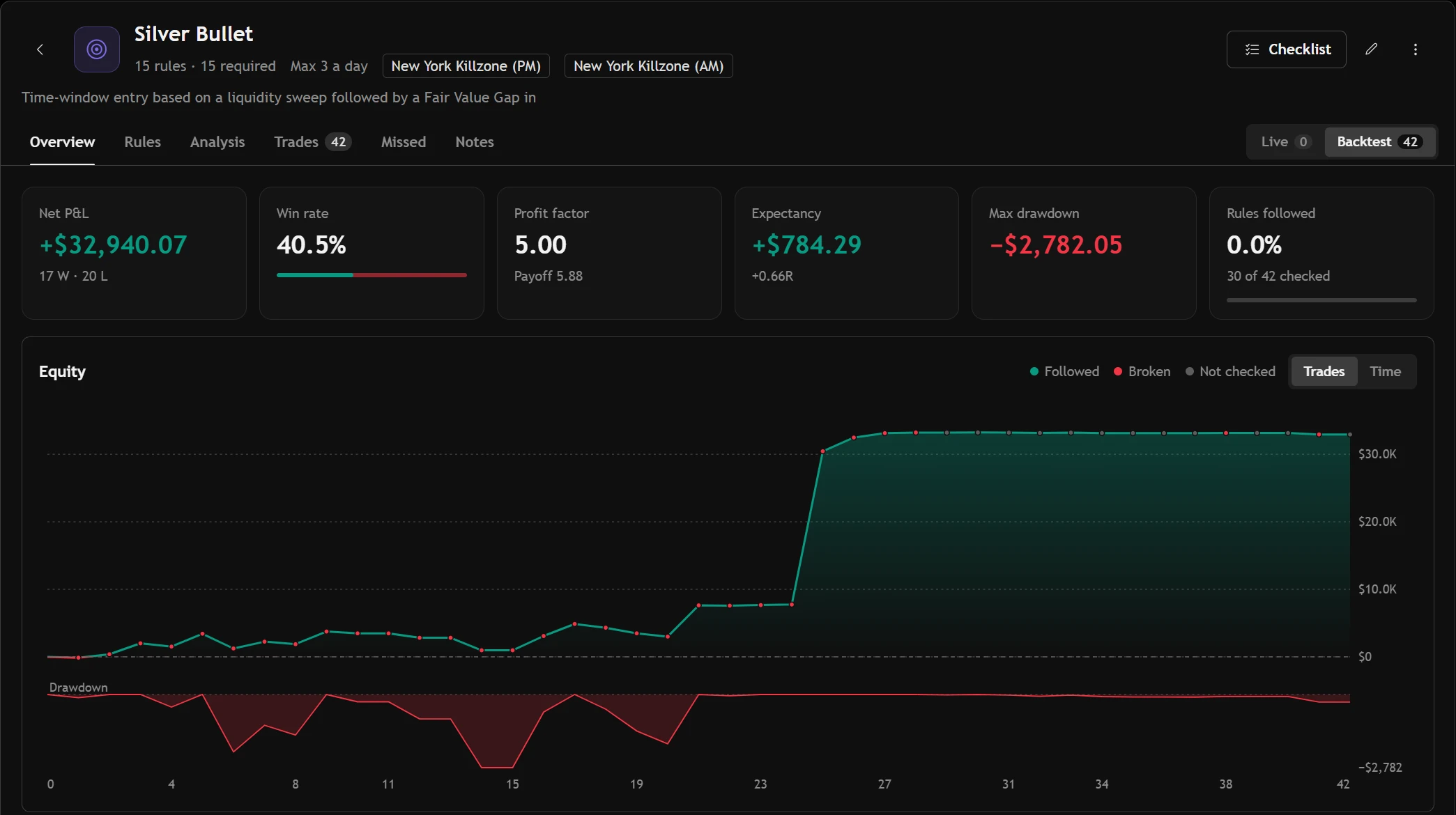Open the Trades 42 tab
Image resolution: width=1456 pixels, height=815 pixels.
[x=312, y=142]
